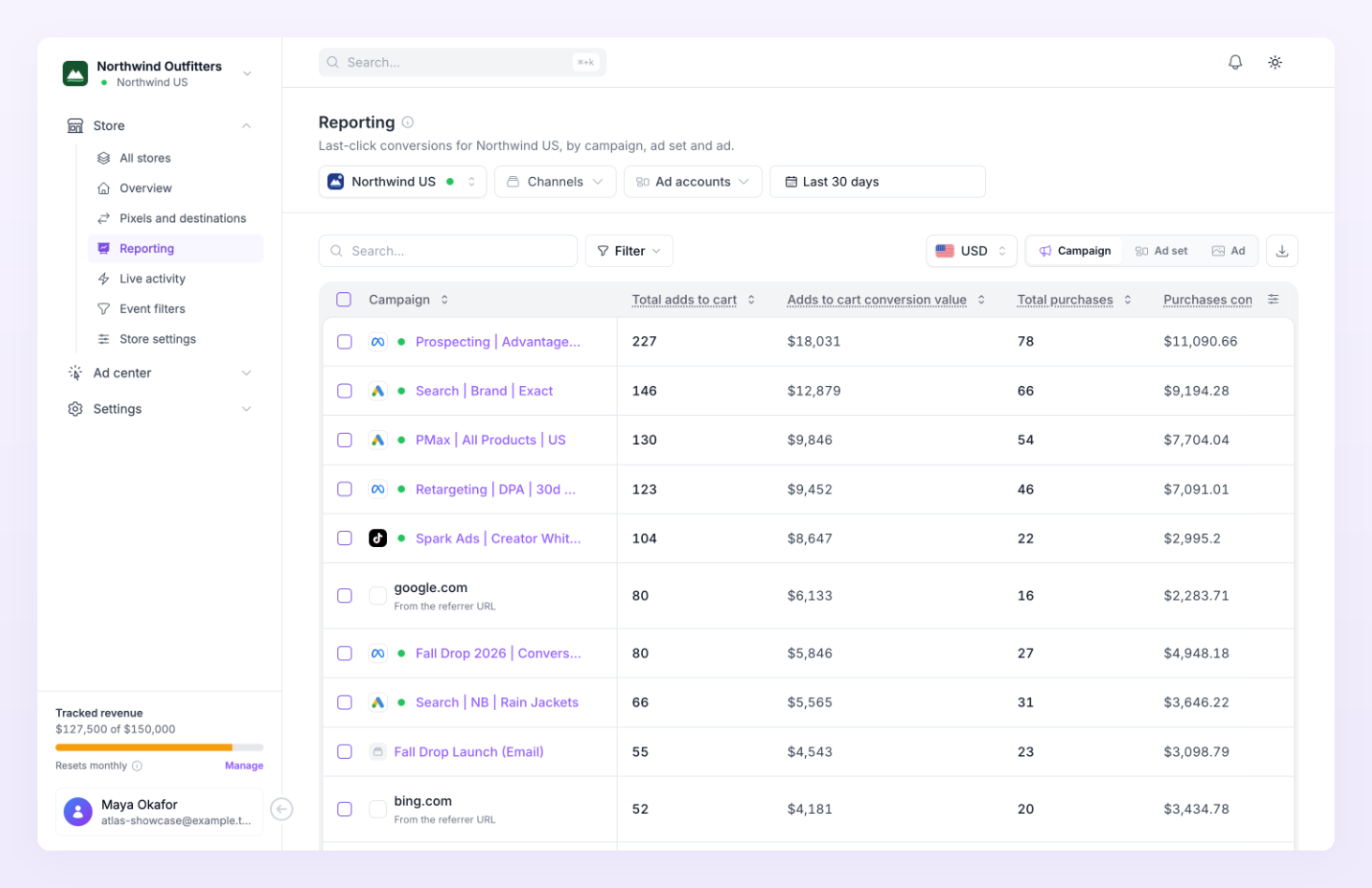Sort the Campaign column arrows
The width and height of the screenshot is (1372, 888).
[444, 300]
